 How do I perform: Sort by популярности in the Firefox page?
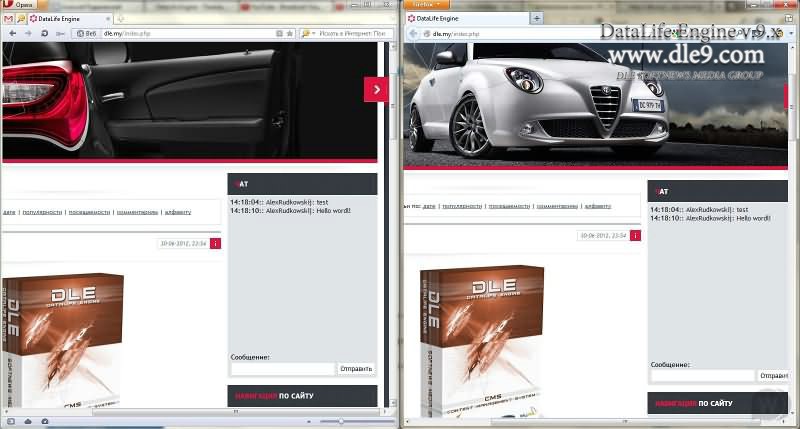coord(462,206)
